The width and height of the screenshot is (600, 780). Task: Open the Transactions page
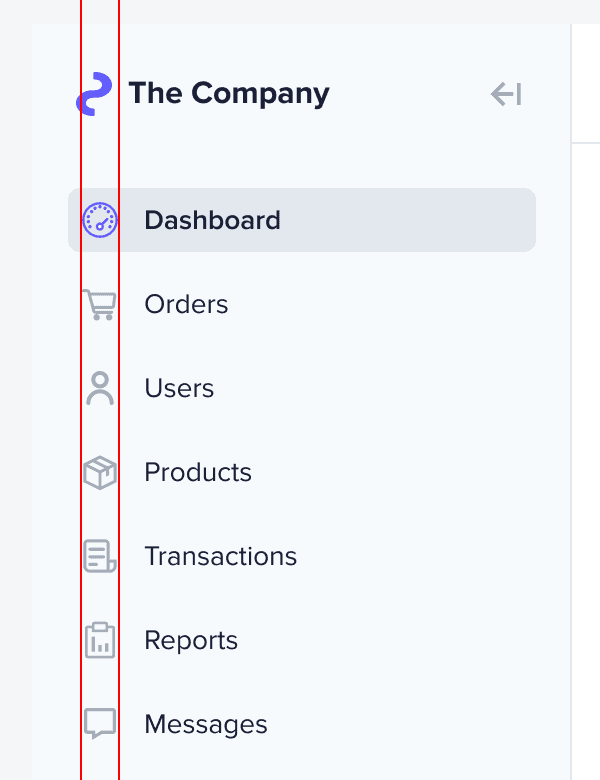pyautogui.click(x=221, y=556)
